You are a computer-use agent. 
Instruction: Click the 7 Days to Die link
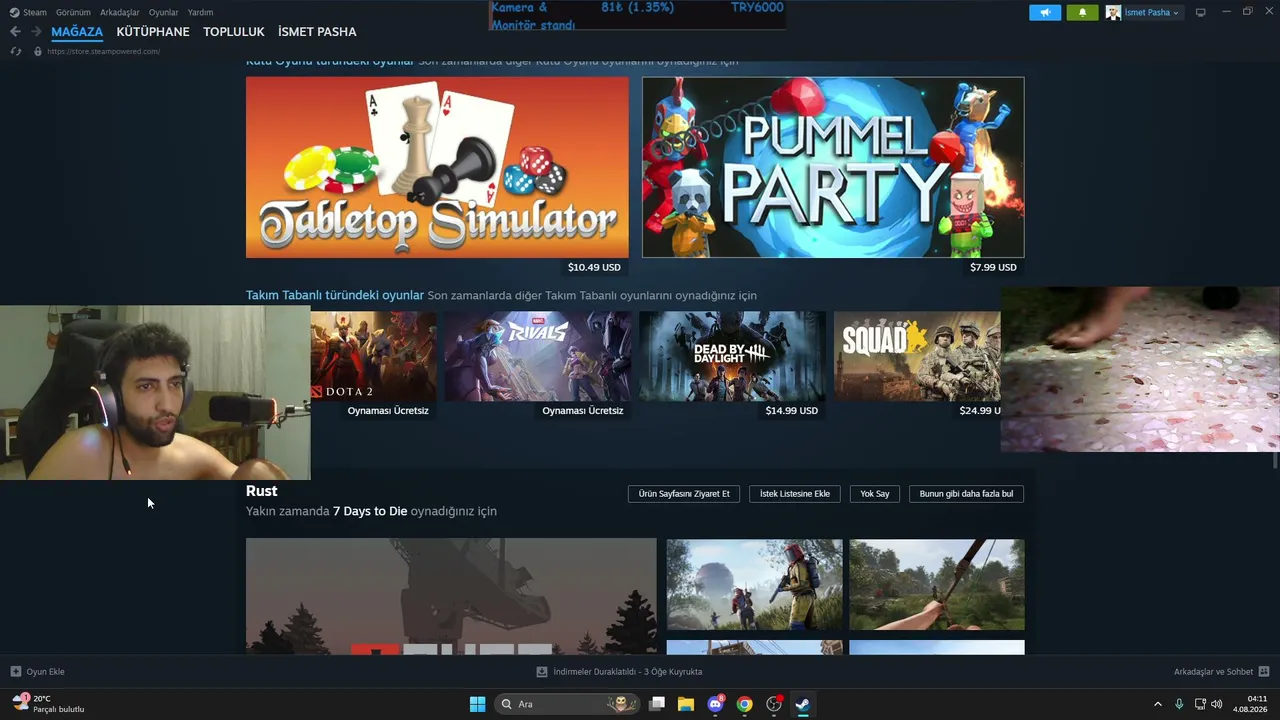tap(370, 511)
